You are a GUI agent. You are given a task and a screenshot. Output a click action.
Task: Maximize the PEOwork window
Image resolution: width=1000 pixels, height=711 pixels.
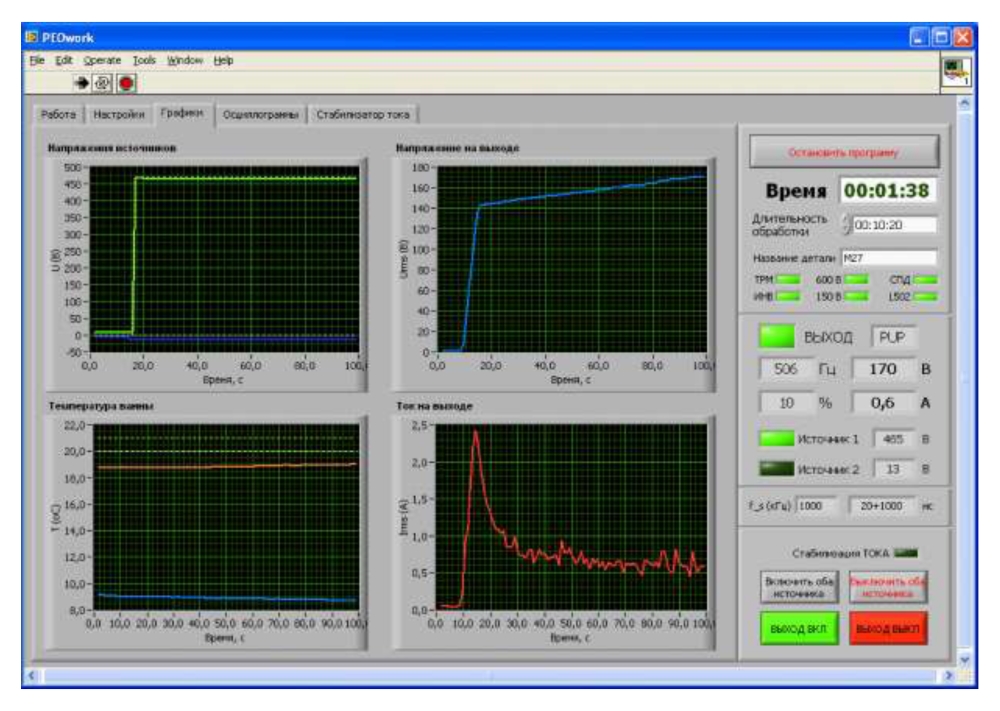pos(941,37)
